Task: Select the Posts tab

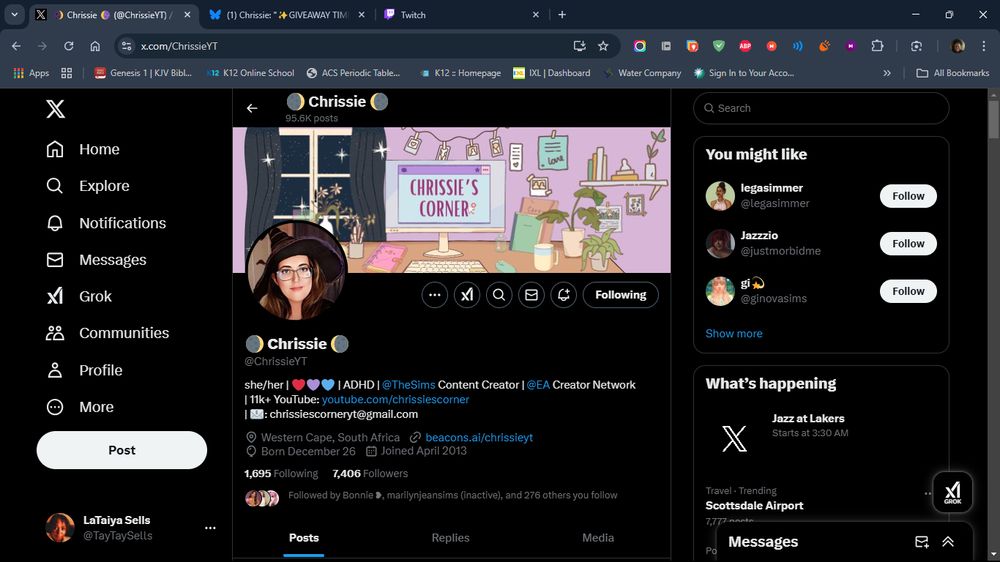Action: coord(304,538)
